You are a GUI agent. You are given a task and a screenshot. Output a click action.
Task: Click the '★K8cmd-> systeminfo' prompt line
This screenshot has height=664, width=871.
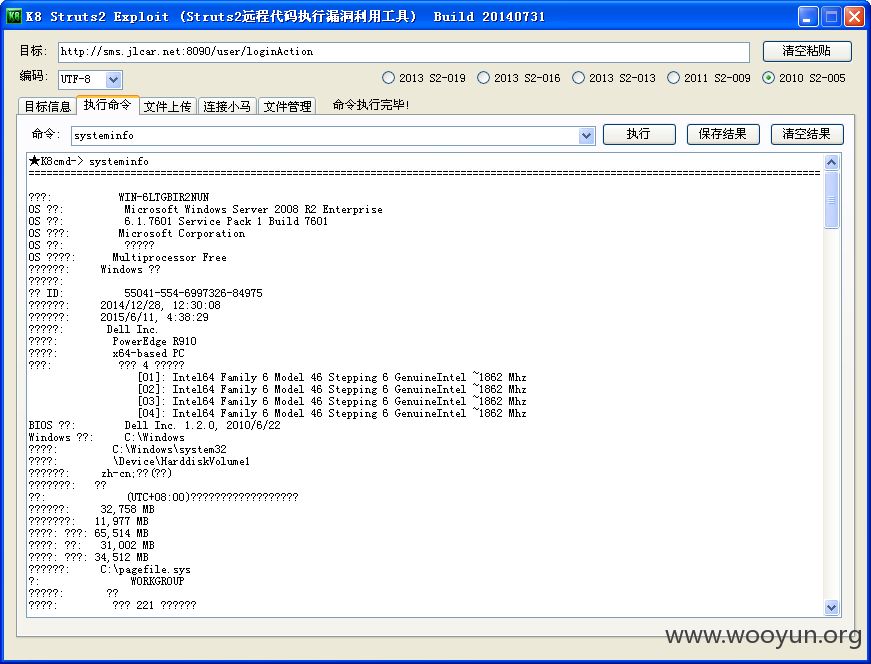coord(89,162)
